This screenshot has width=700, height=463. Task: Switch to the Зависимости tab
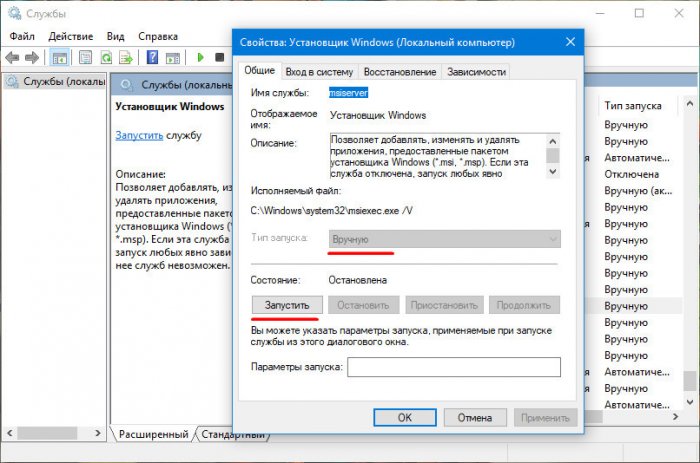[476, 72]
